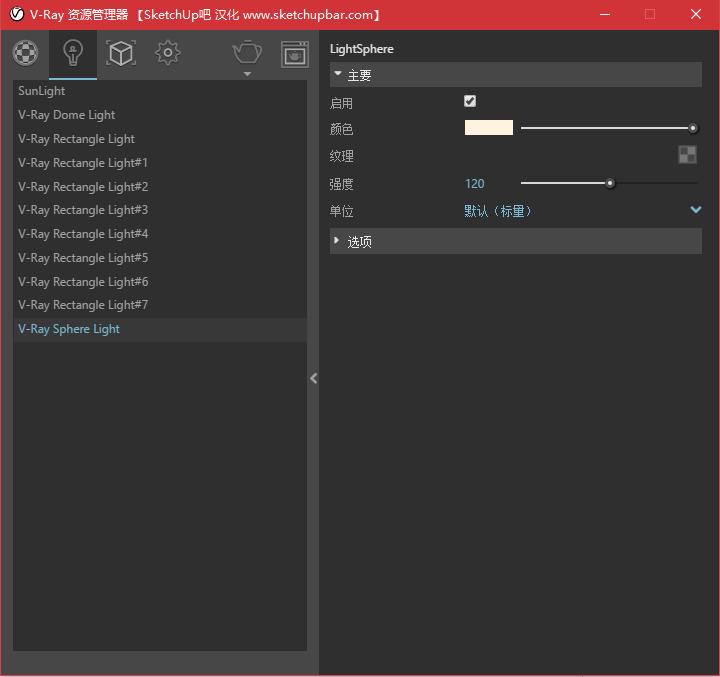Select SunLight in the light list
Screen dimensions: 720x677
160,91
